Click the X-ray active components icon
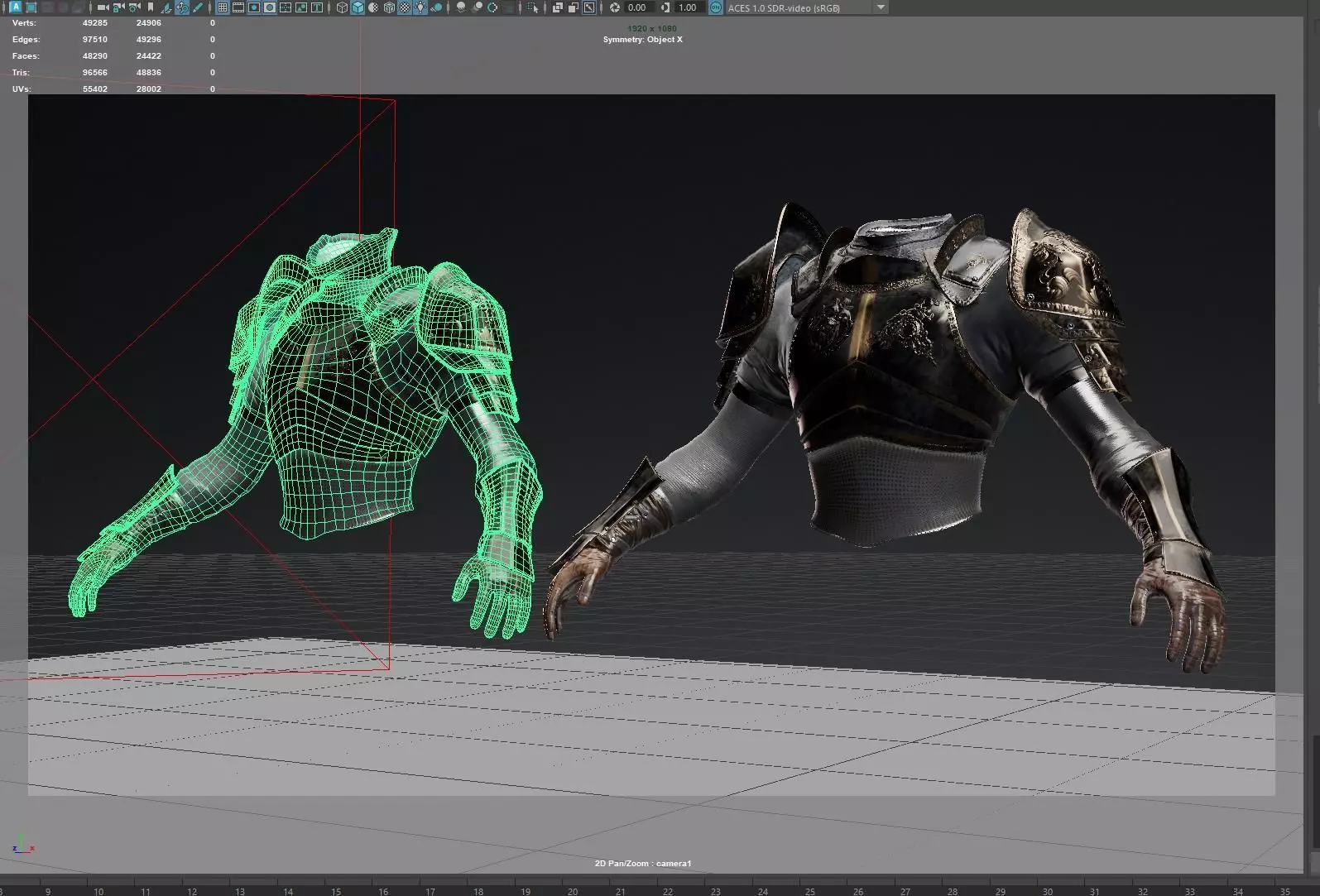The width and height of the screenshot is (1320, 896). 574,7
